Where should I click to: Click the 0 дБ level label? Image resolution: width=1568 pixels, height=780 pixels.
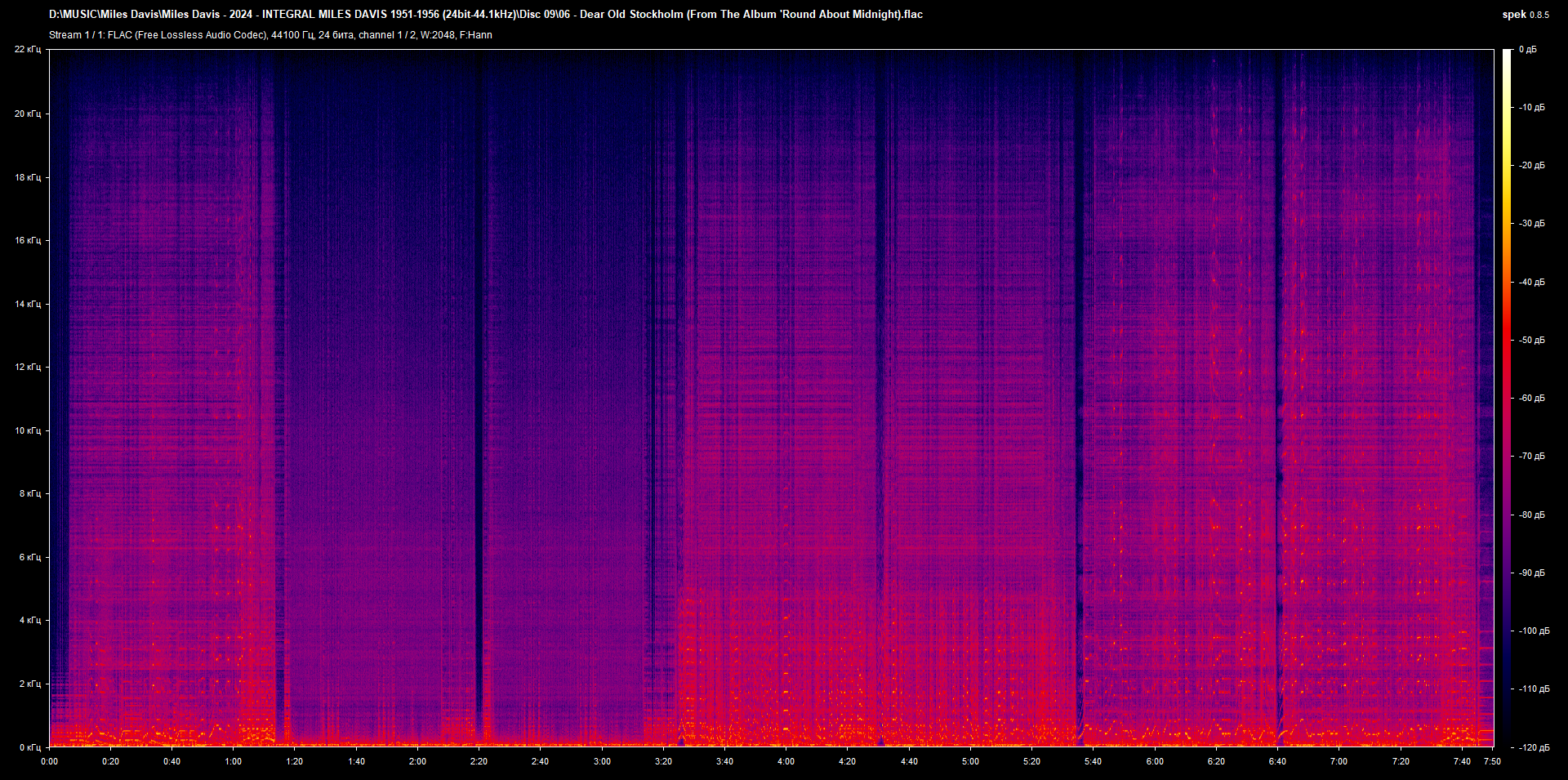[1528, 50]
